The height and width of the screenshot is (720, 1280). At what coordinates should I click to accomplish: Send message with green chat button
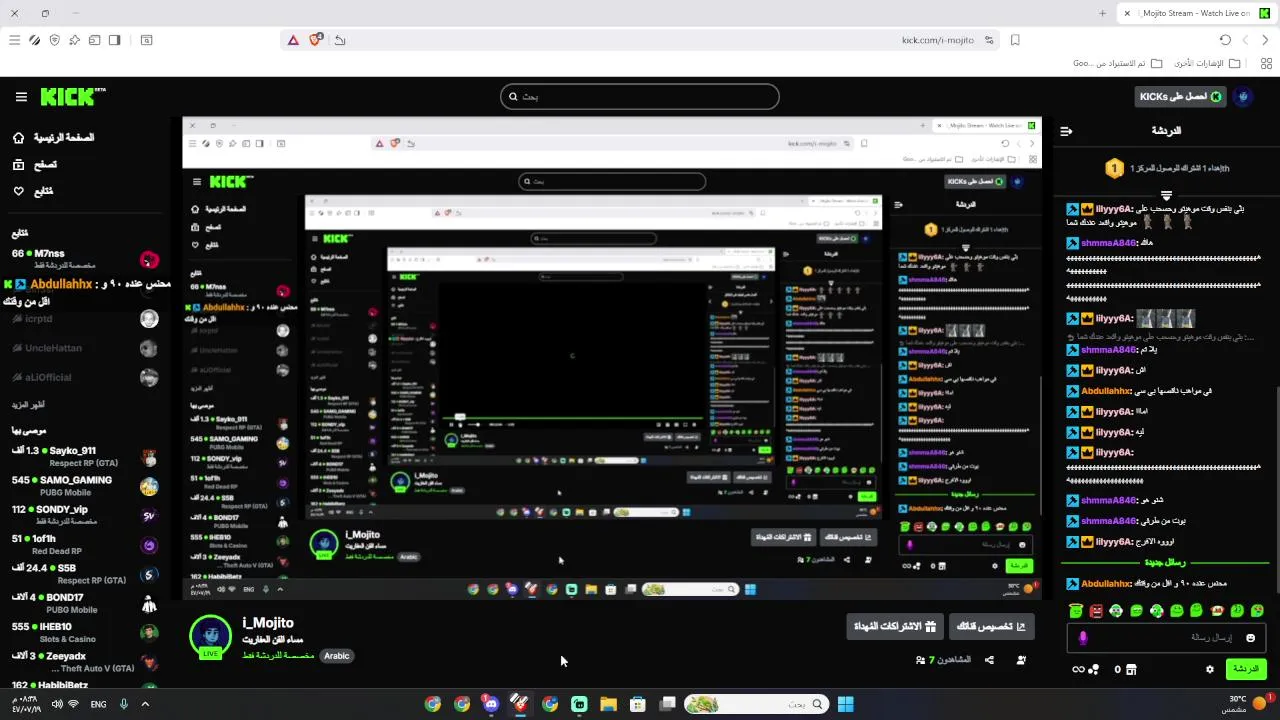(x=1246, y=669)
